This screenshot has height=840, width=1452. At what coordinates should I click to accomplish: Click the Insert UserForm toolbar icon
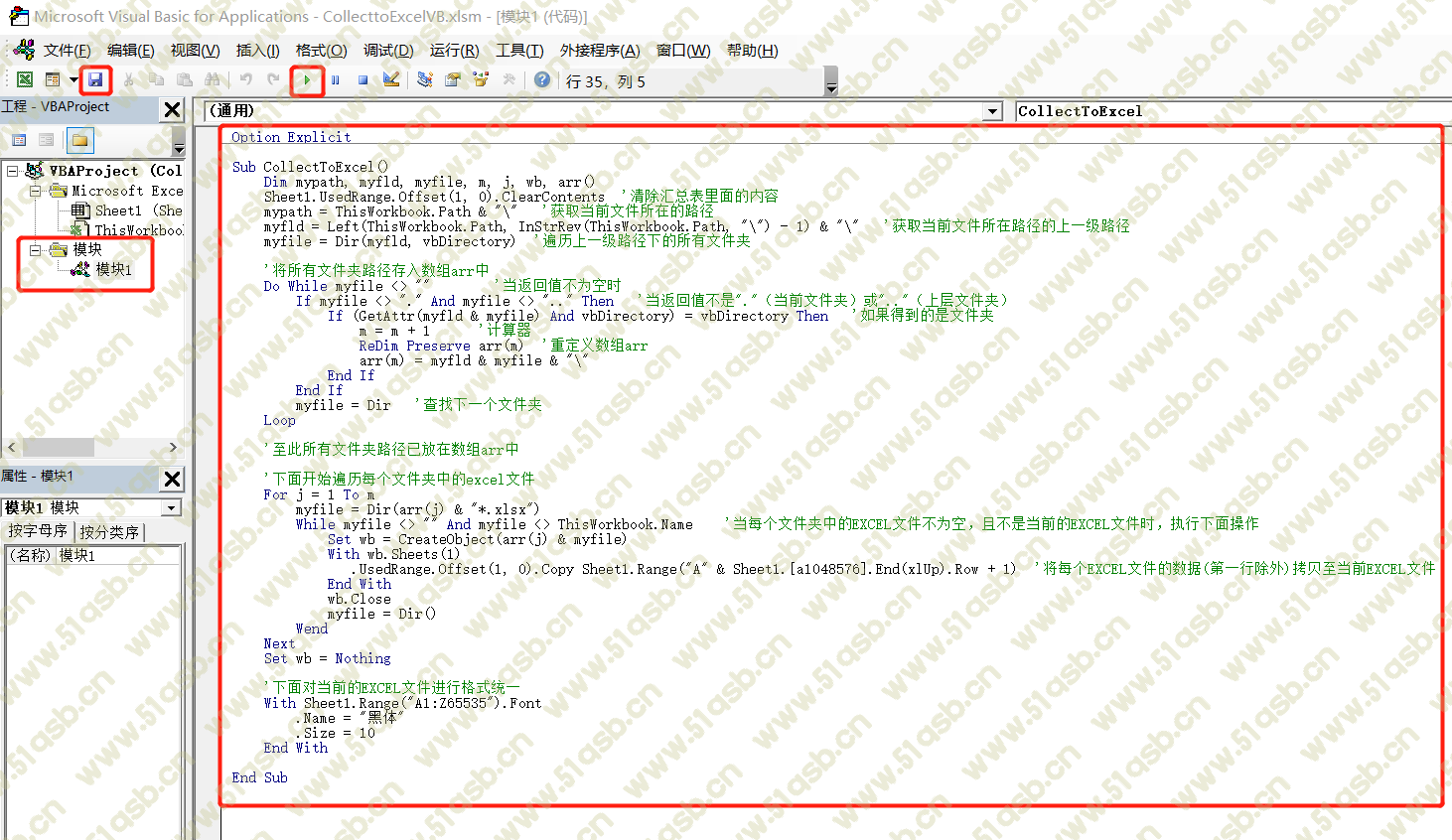(53, 79)
